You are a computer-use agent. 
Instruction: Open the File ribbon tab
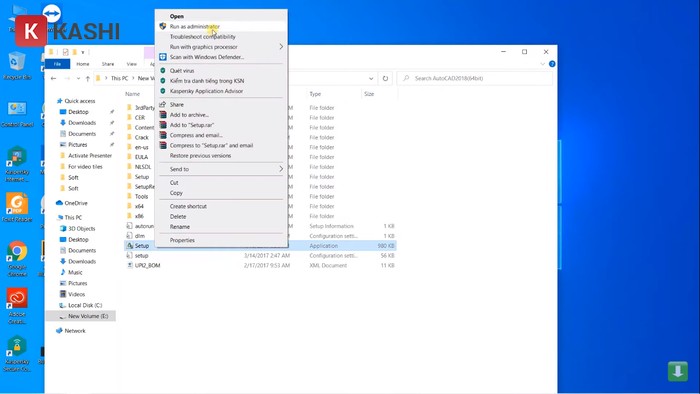[58, 64]
